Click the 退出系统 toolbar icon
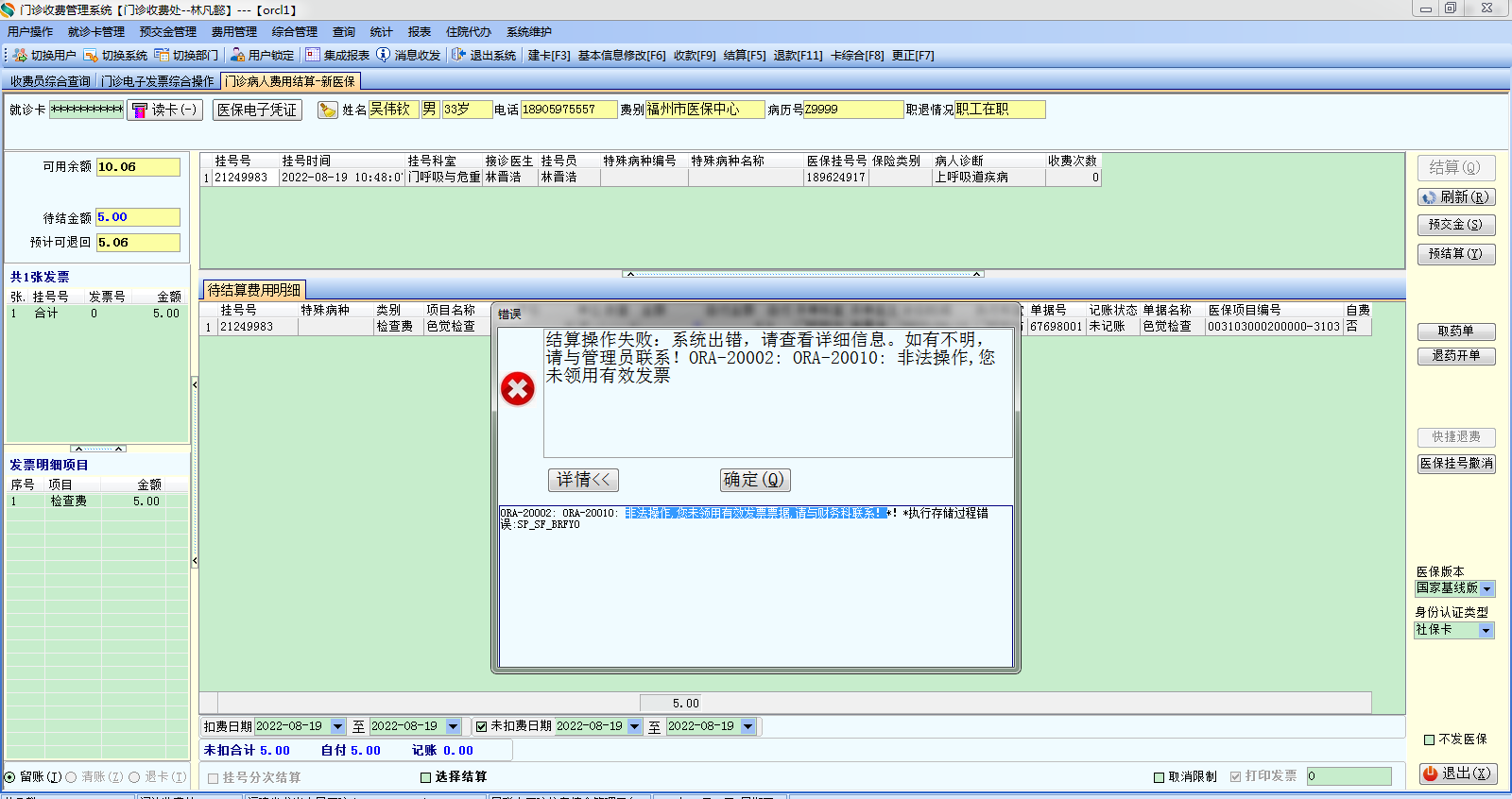Viewport: 1512px width, 799px height. tap(458, 55)
